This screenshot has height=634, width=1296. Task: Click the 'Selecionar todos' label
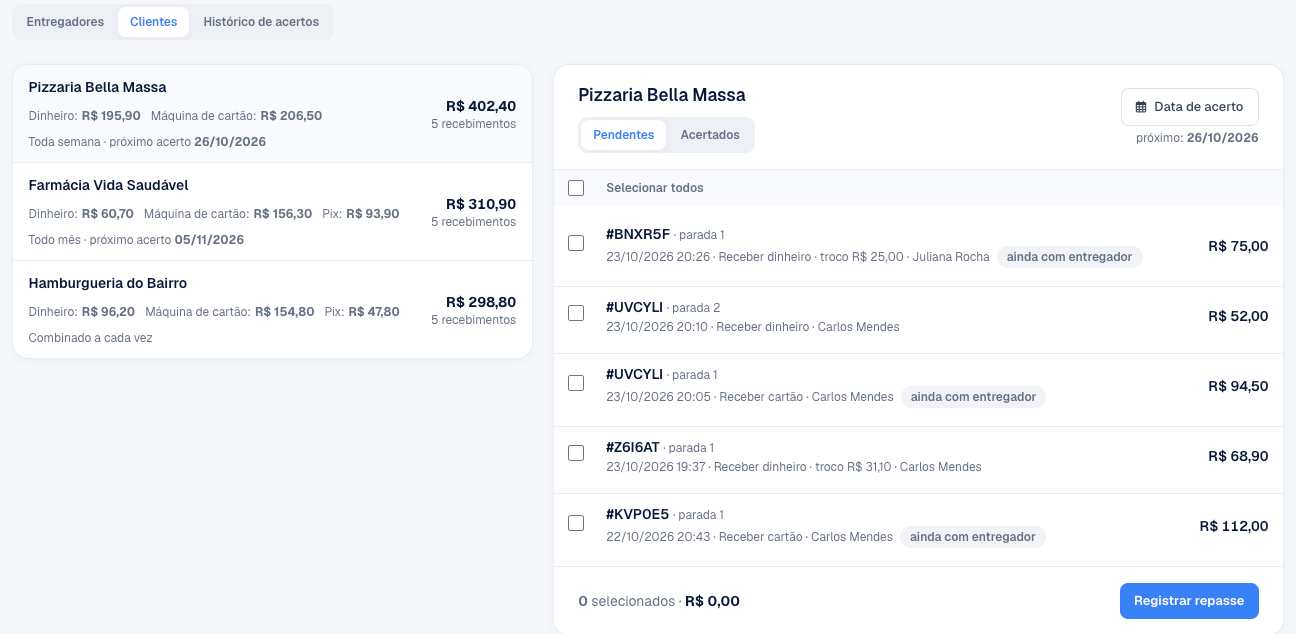pos(655,188)
